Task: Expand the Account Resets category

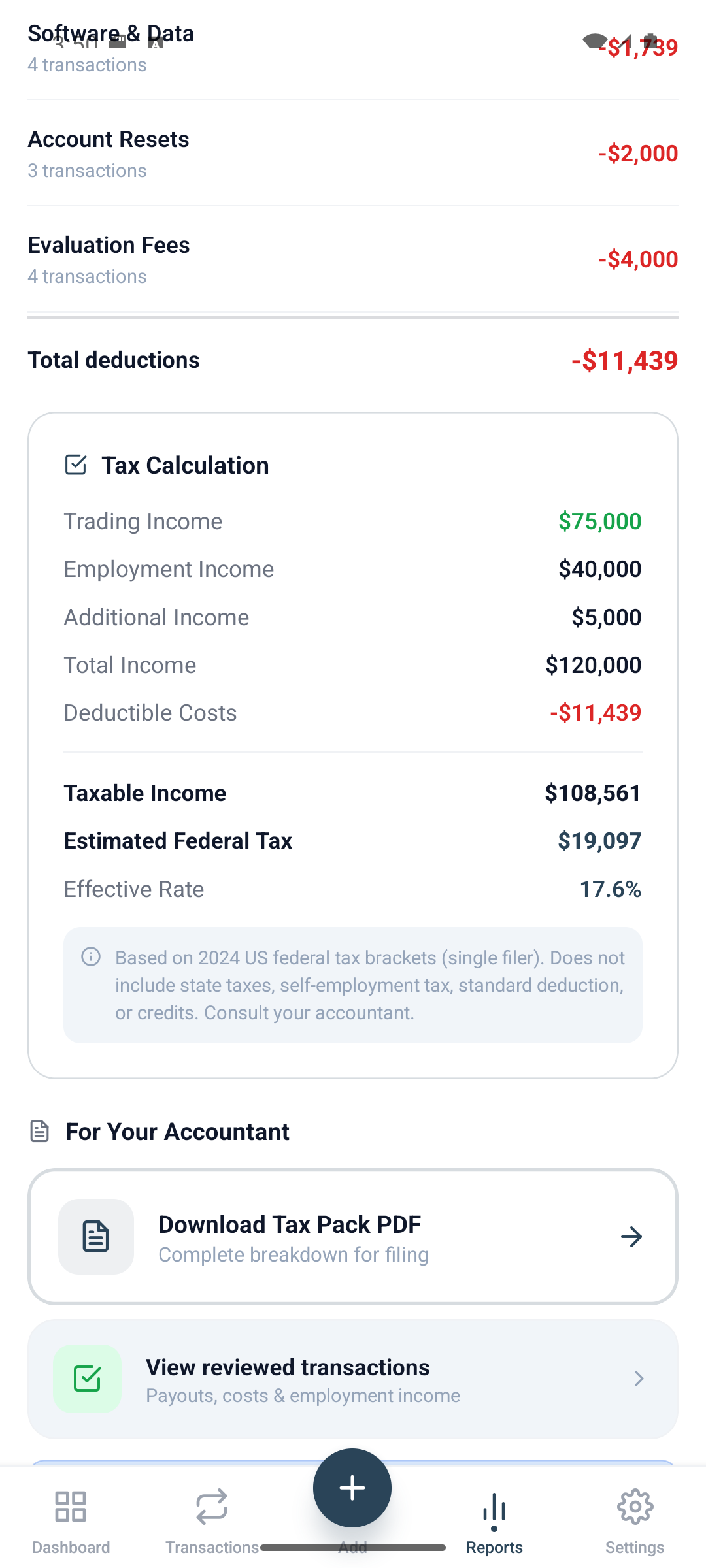Action: [x=353, y=152]
